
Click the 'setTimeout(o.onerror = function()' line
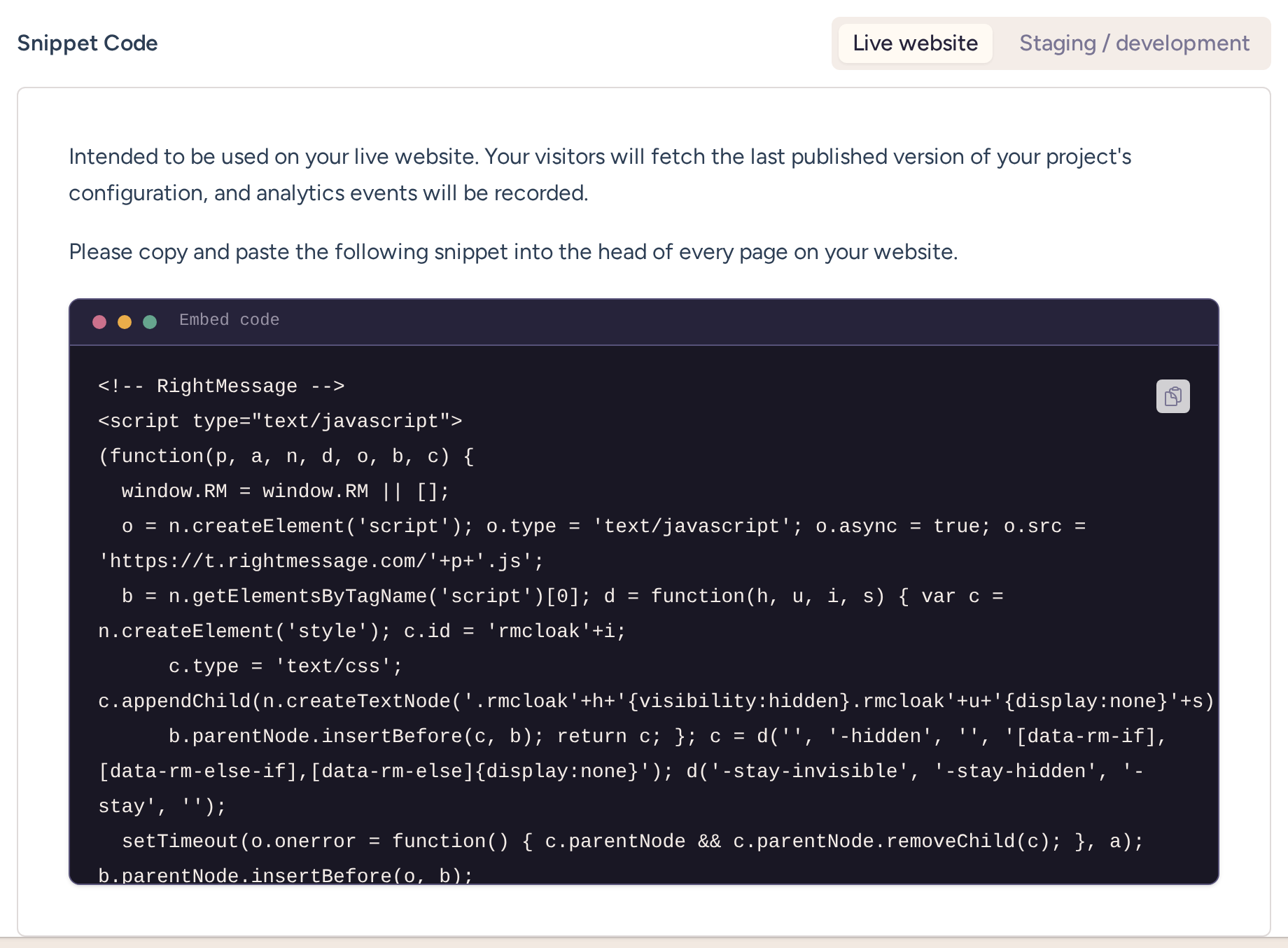tap(633, 842)
